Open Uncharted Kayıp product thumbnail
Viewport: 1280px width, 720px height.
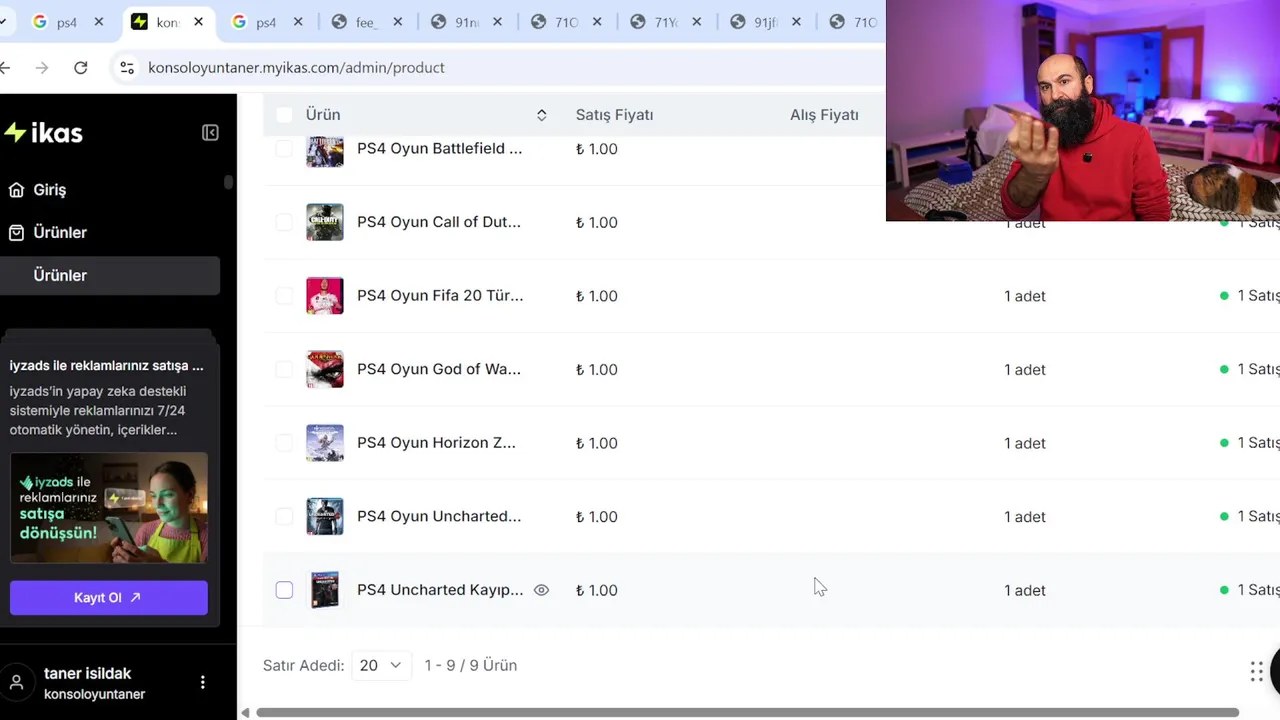(325, 590)
